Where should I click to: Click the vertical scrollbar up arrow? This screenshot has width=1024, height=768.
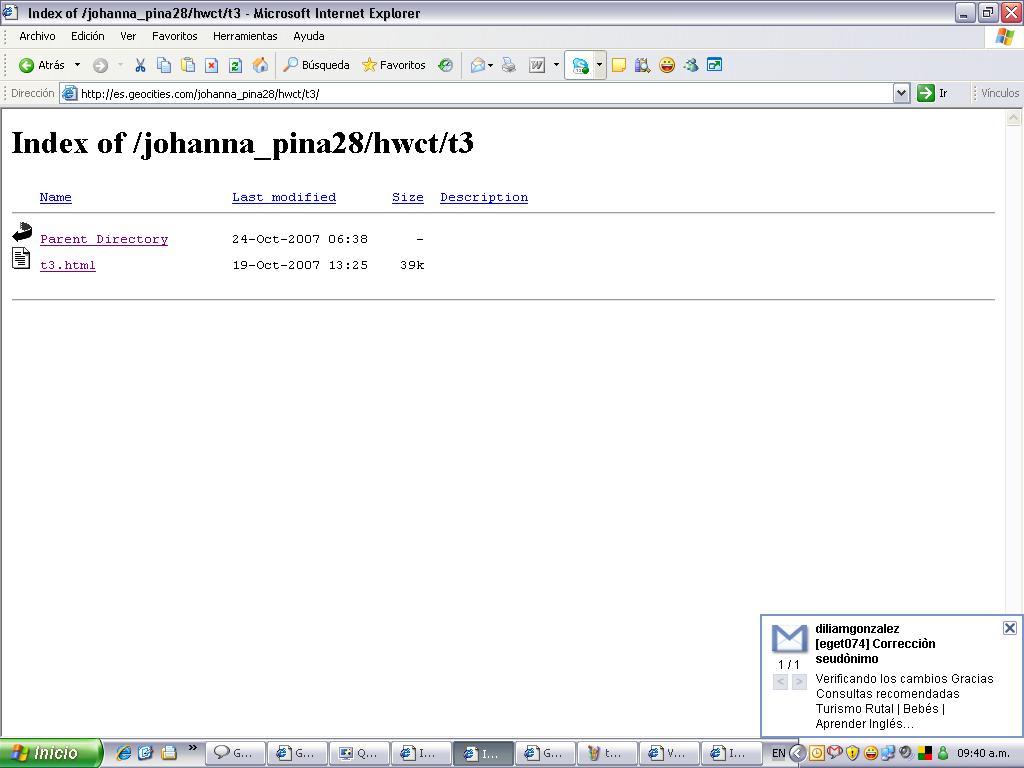pyautogui.click(x=1014, y=118)
